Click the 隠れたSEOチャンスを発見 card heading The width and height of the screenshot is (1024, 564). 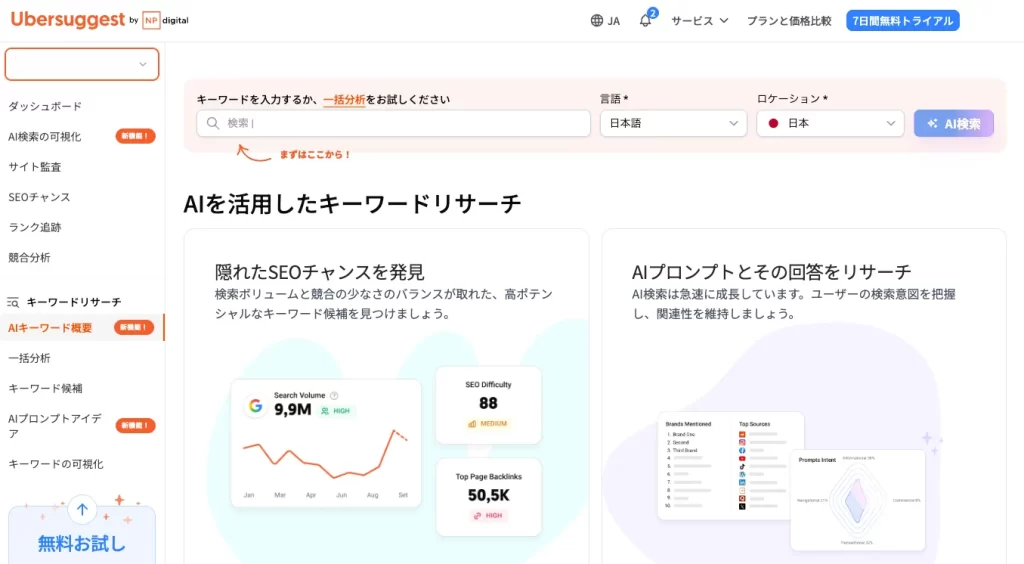coord(320,272)
